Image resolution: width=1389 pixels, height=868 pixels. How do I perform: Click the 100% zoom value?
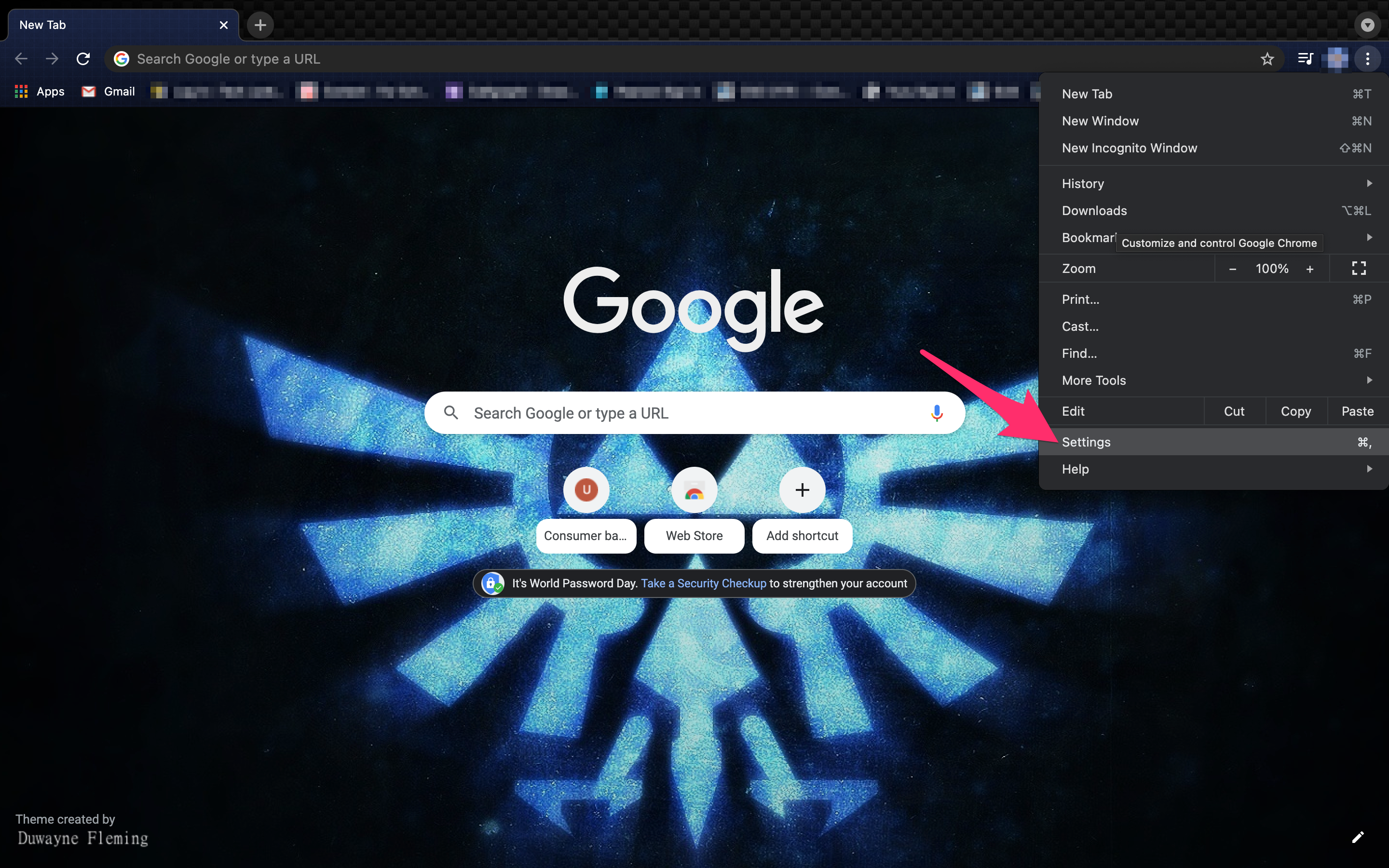point(1272,269)
